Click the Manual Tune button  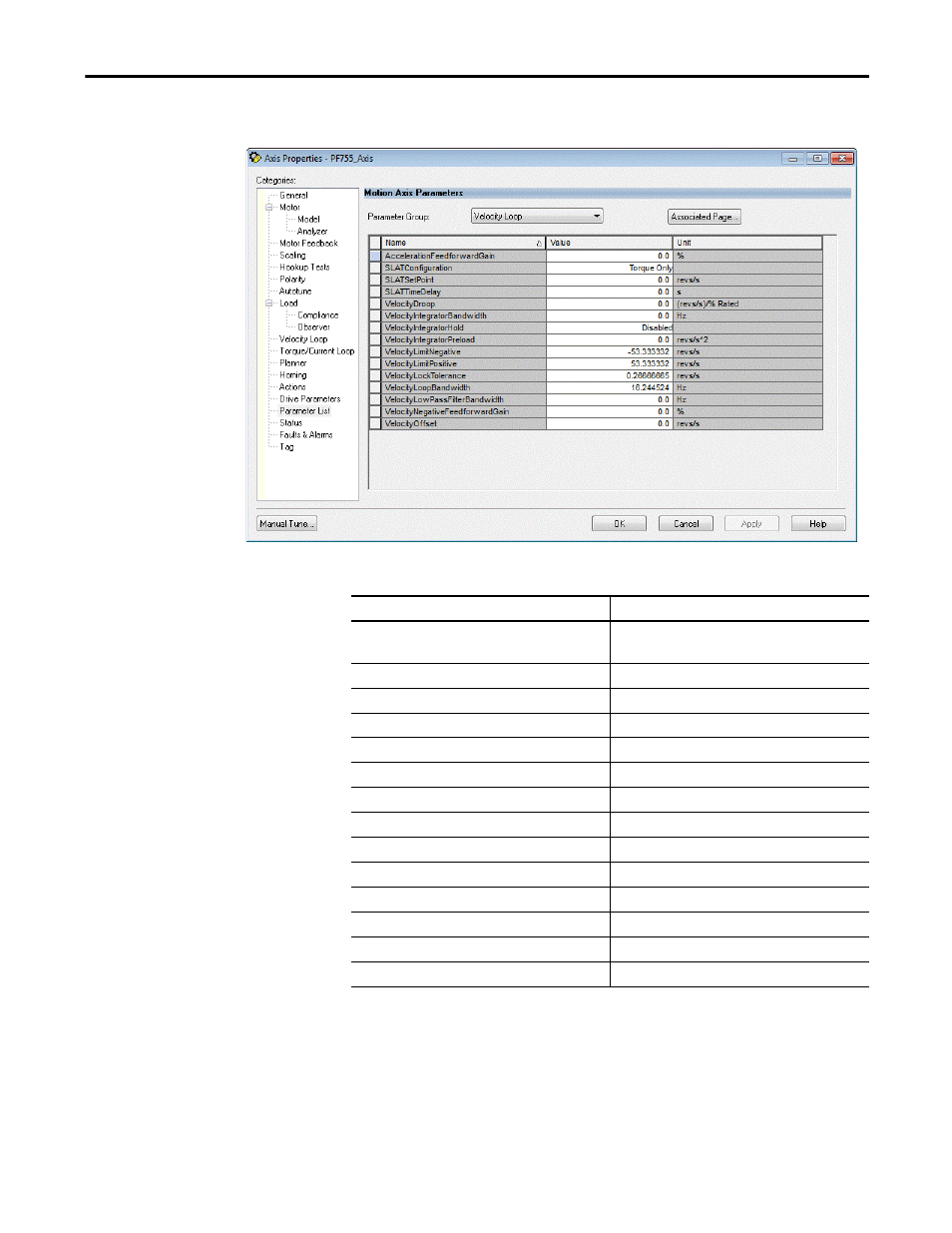(286, 524)
